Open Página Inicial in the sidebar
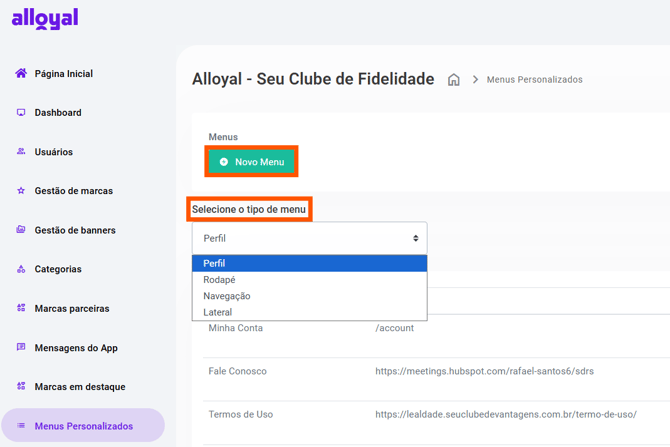670x447 pixels. click(64, 74)
